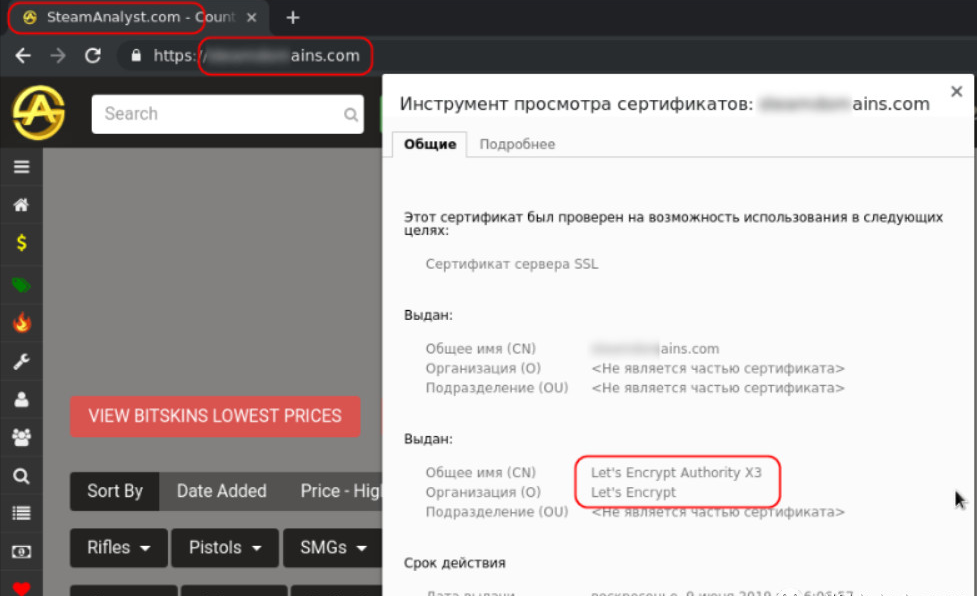This screenshot has height=596, width=977.
Task: Click the text "Сертификат сервера SSL"
Action: (x=512, y=264)
